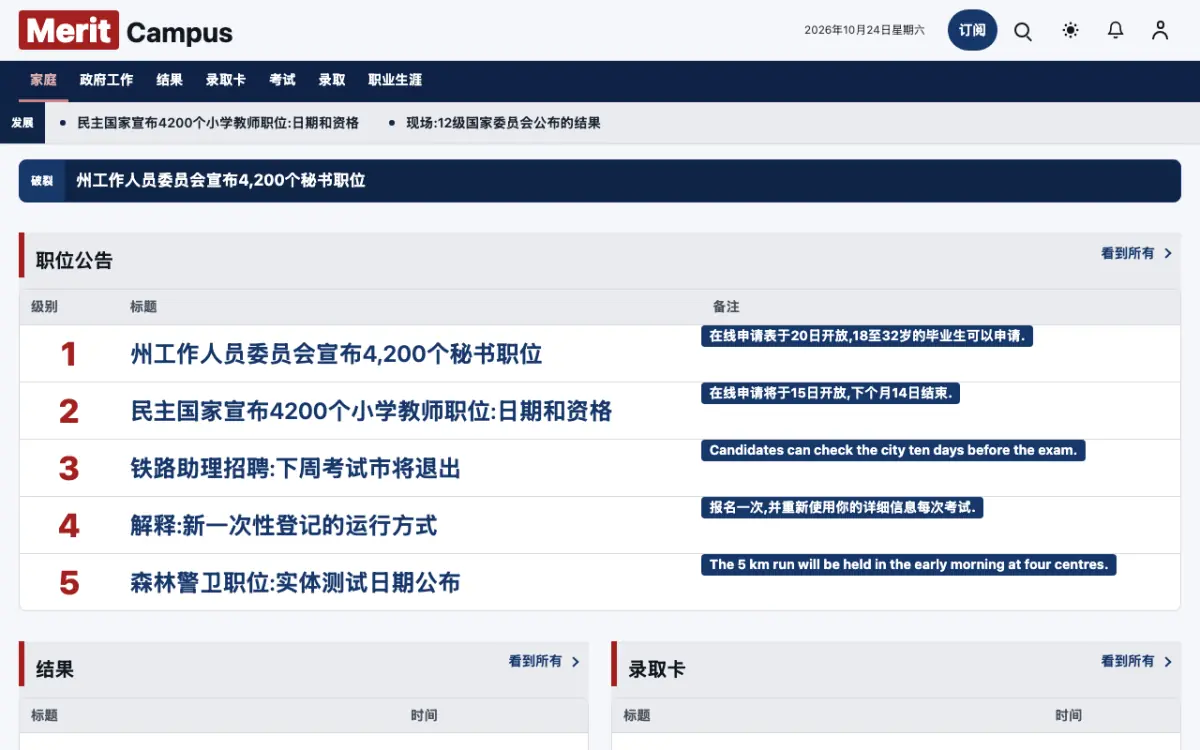Image resolution: width=1200 pixels, height=750 pixels.
Task: Select the 家庭 nav tab
Action: (43, 80)
